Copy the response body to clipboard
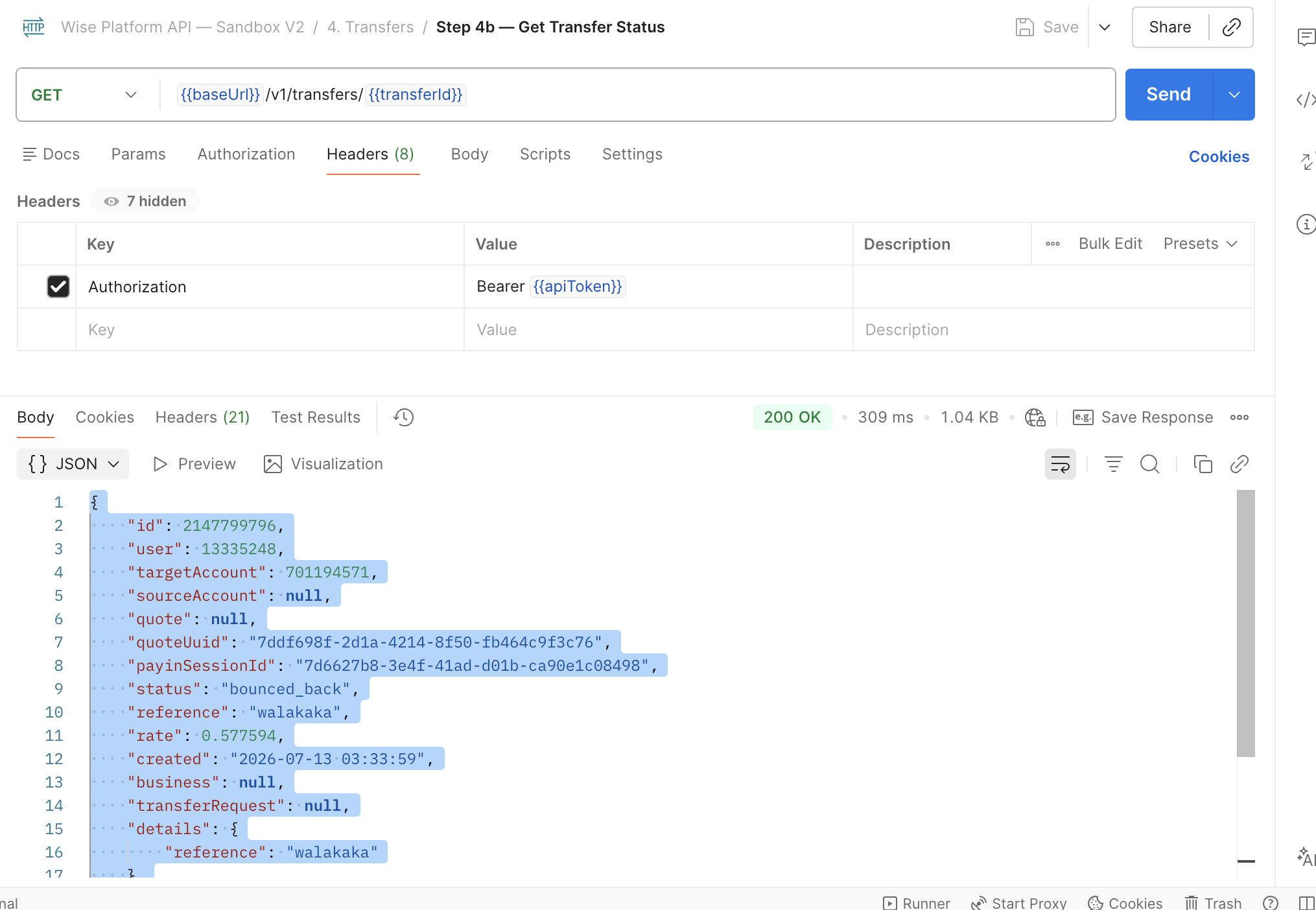1316x910 pixels. (1203, 464)
